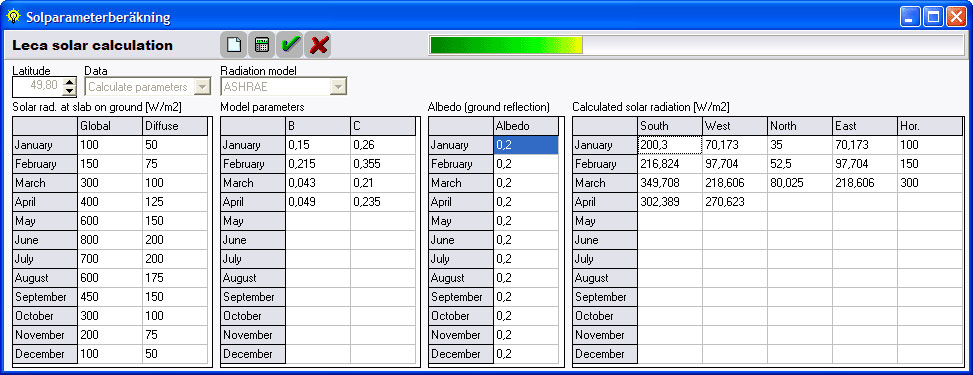Select the January Diffuse cell with 50
The image size is (973, 375).
tap(175, 145)
